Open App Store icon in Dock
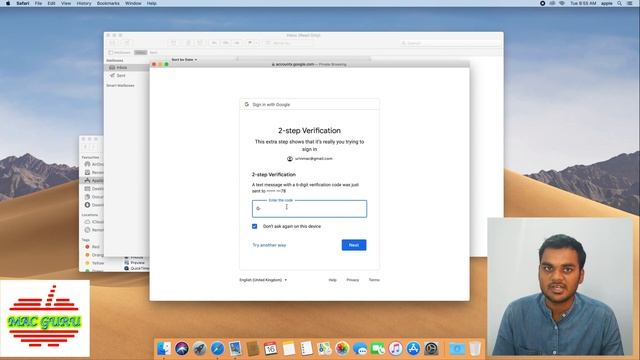 point(413,348)
